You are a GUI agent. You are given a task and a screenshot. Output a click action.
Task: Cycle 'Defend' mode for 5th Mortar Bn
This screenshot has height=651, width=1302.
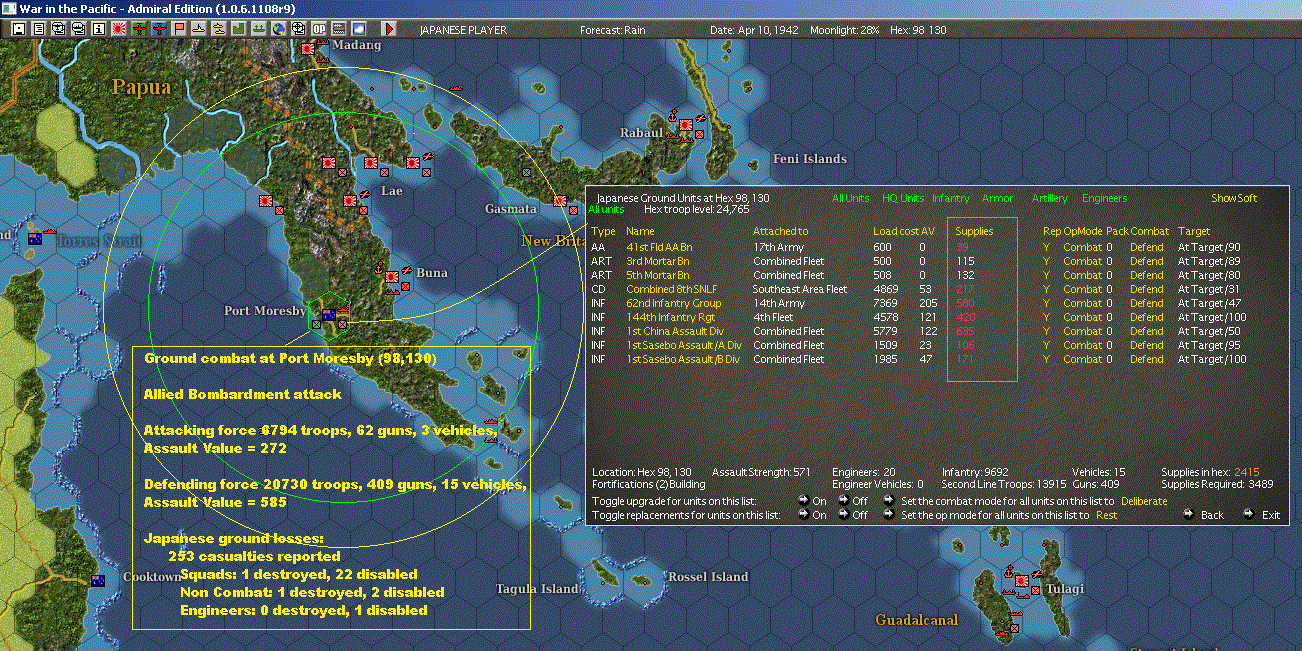(1147, 275)
